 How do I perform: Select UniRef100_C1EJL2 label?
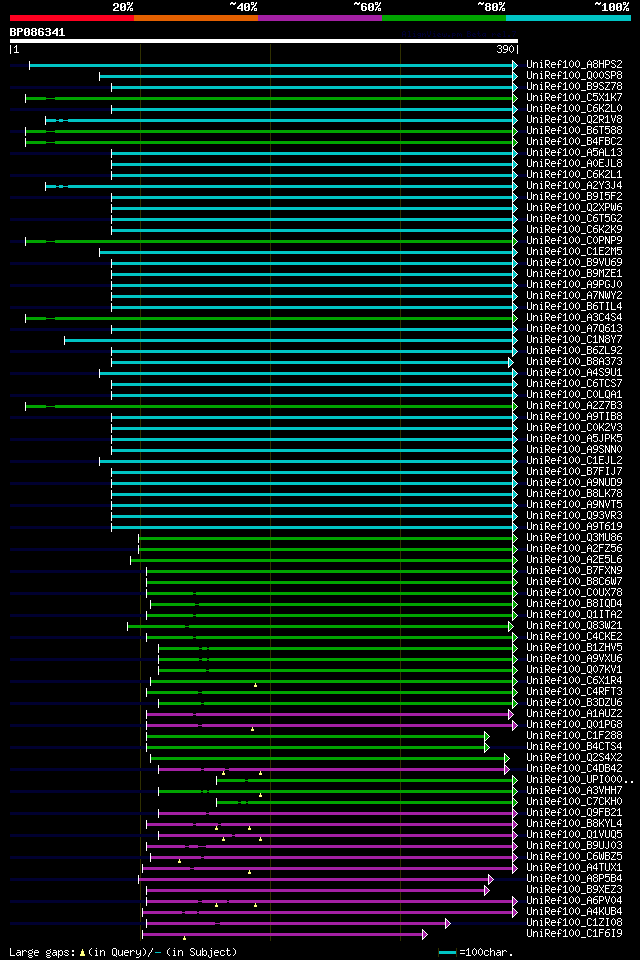[574, 461]
